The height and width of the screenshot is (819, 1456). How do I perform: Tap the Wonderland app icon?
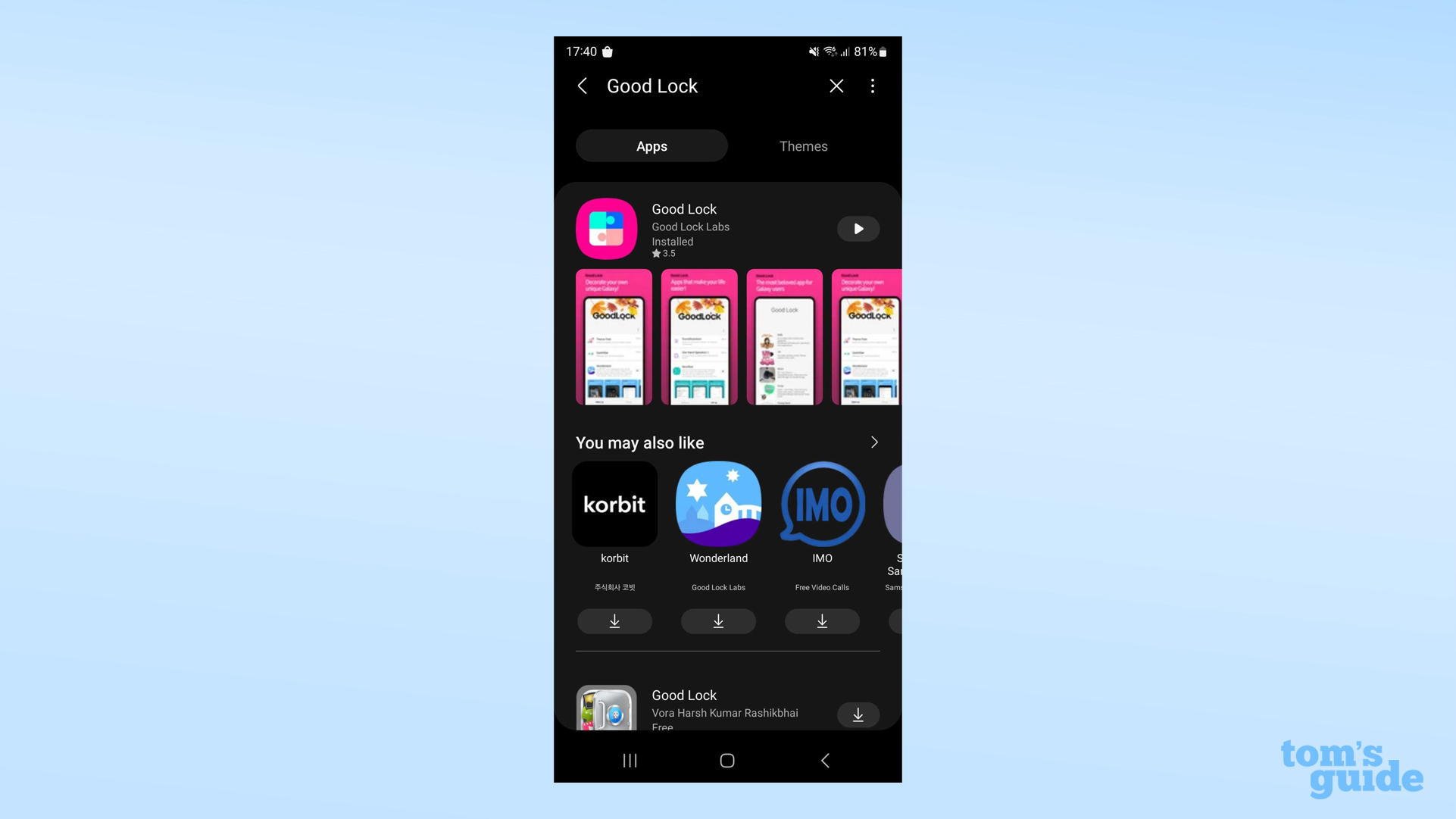718,503
